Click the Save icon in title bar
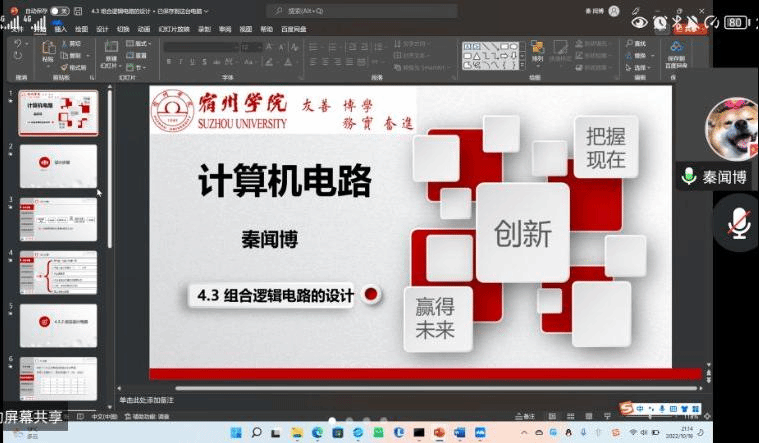The height and width of the screenshot is (443, 759). click(79, 11)
